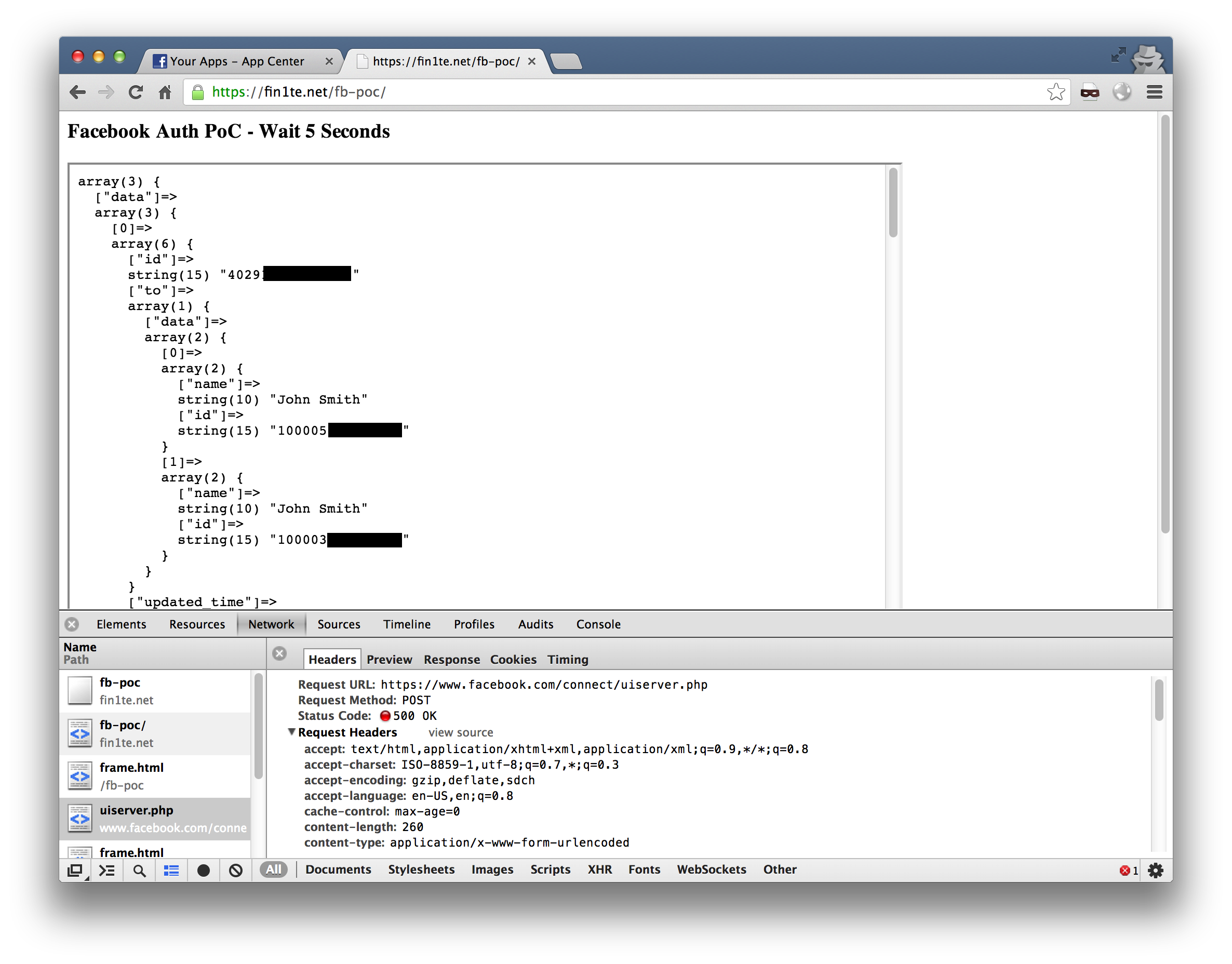Screen dimensions: 1232x964
Task: Reload the fin1te.net page
Action: [x=136, y=92]
